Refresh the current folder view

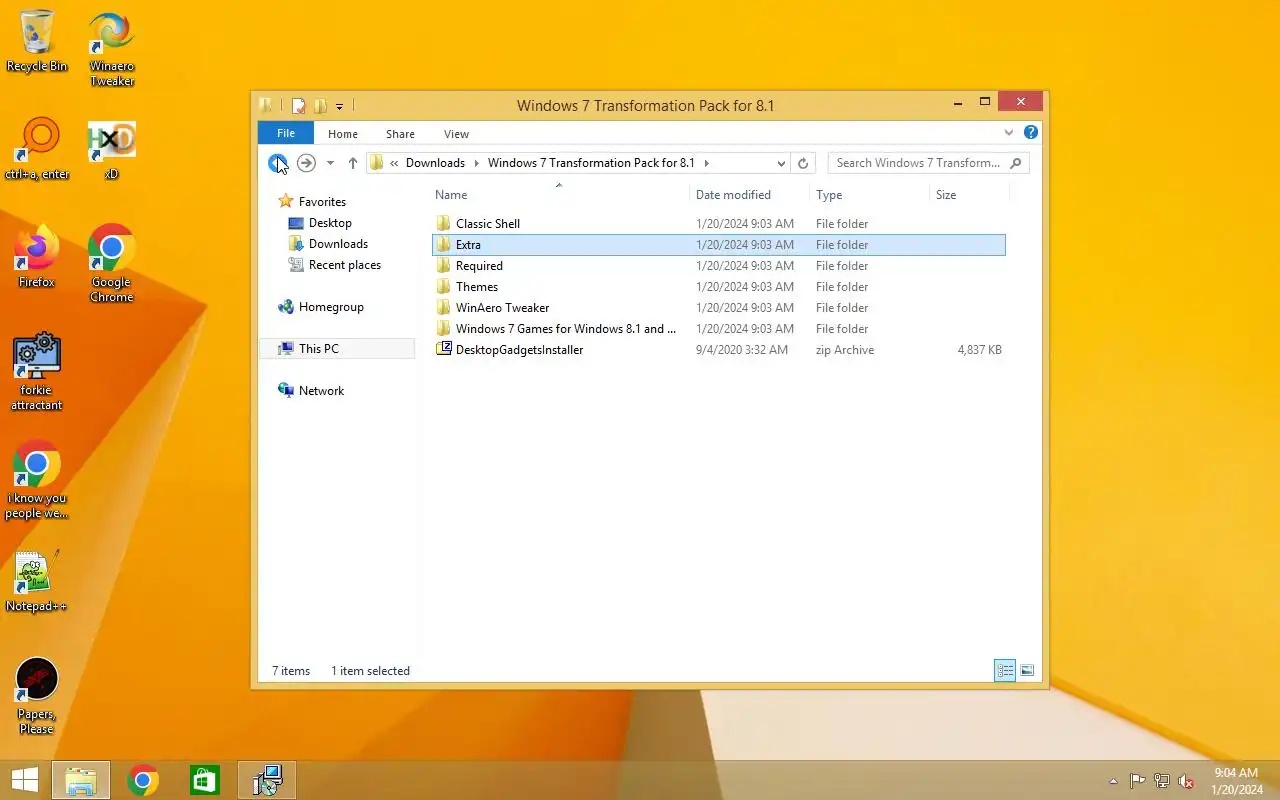click(802, 163)
